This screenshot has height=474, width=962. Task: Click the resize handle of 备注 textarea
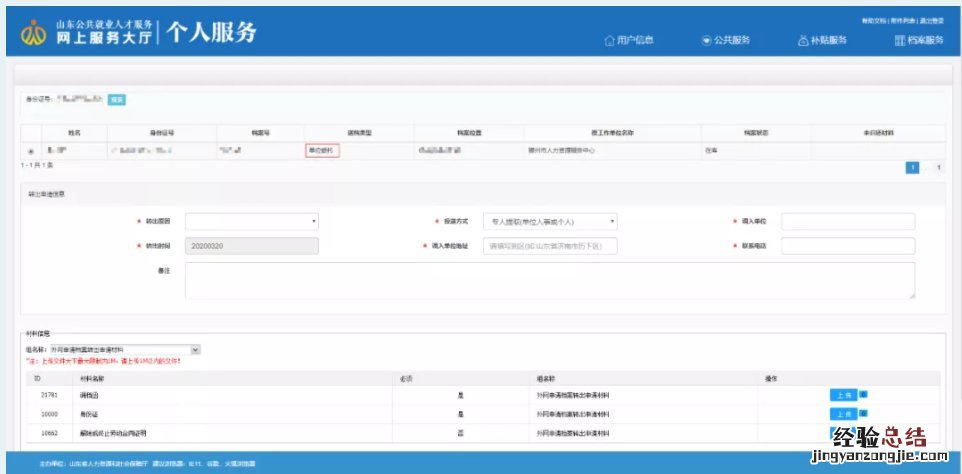(910, 295)
